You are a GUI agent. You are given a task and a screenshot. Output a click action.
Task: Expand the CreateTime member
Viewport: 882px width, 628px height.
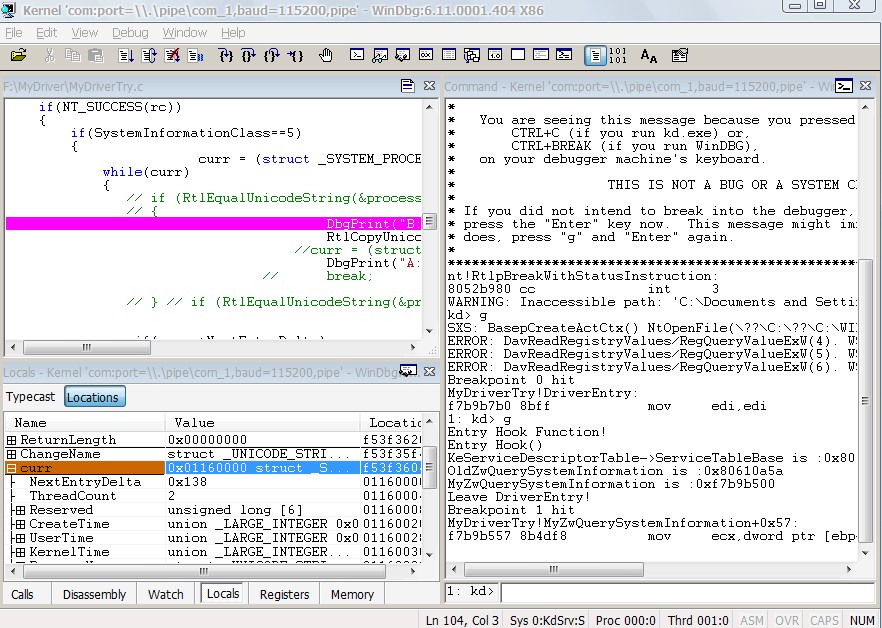coord(20,524)
